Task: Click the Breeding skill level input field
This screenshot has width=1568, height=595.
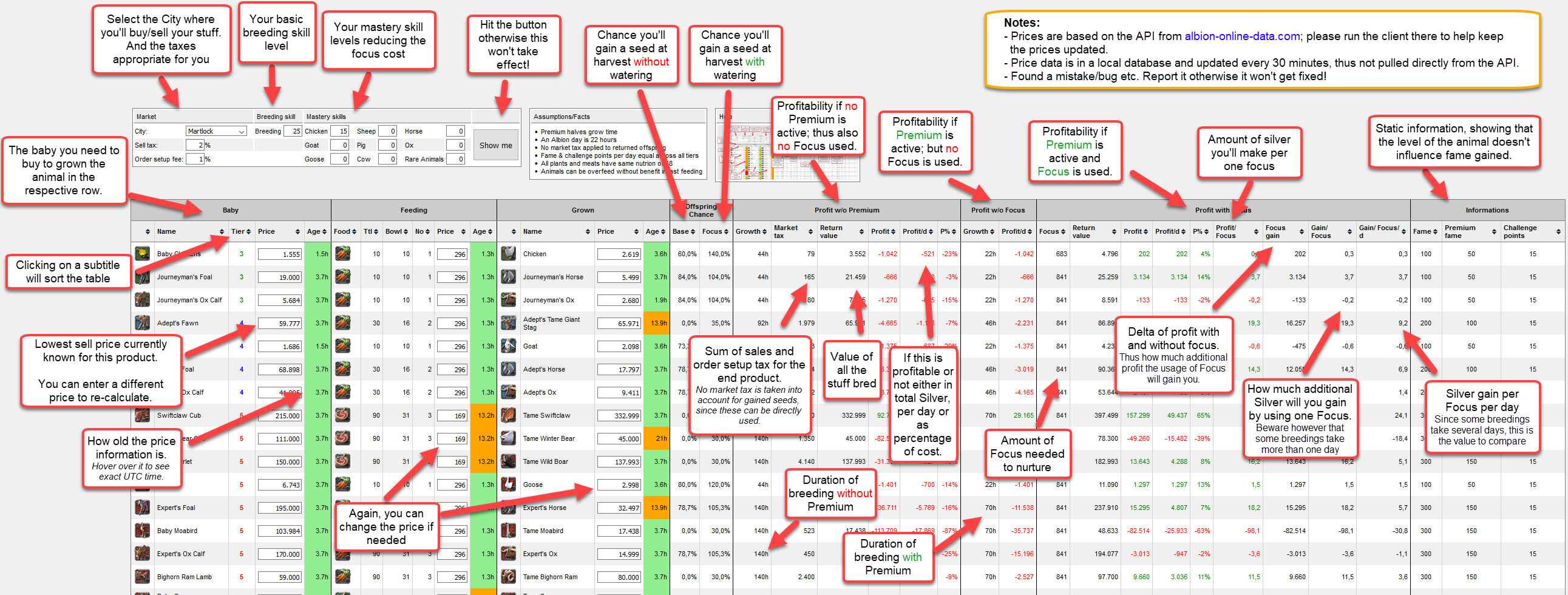Action: click(293, 131)
